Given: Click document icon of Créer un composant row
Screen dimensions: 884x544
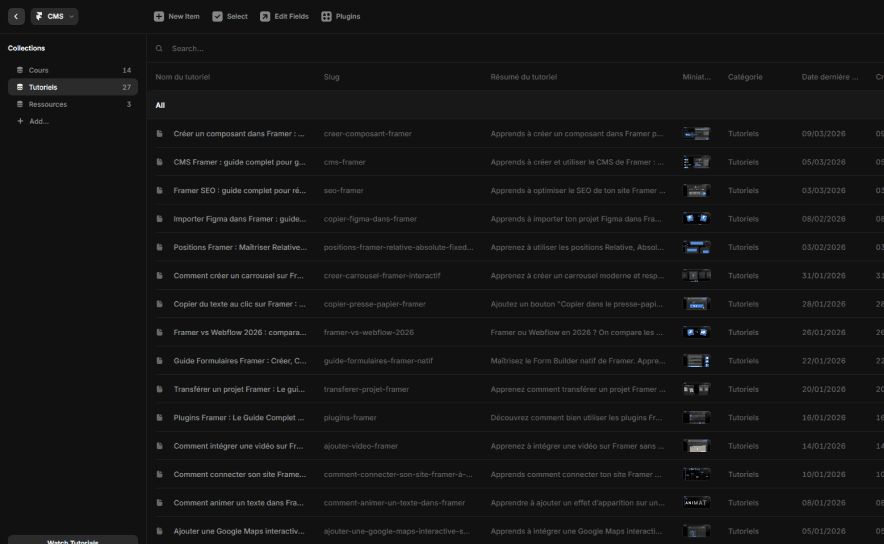Looking at the screenshot, I should coord(160,134).
